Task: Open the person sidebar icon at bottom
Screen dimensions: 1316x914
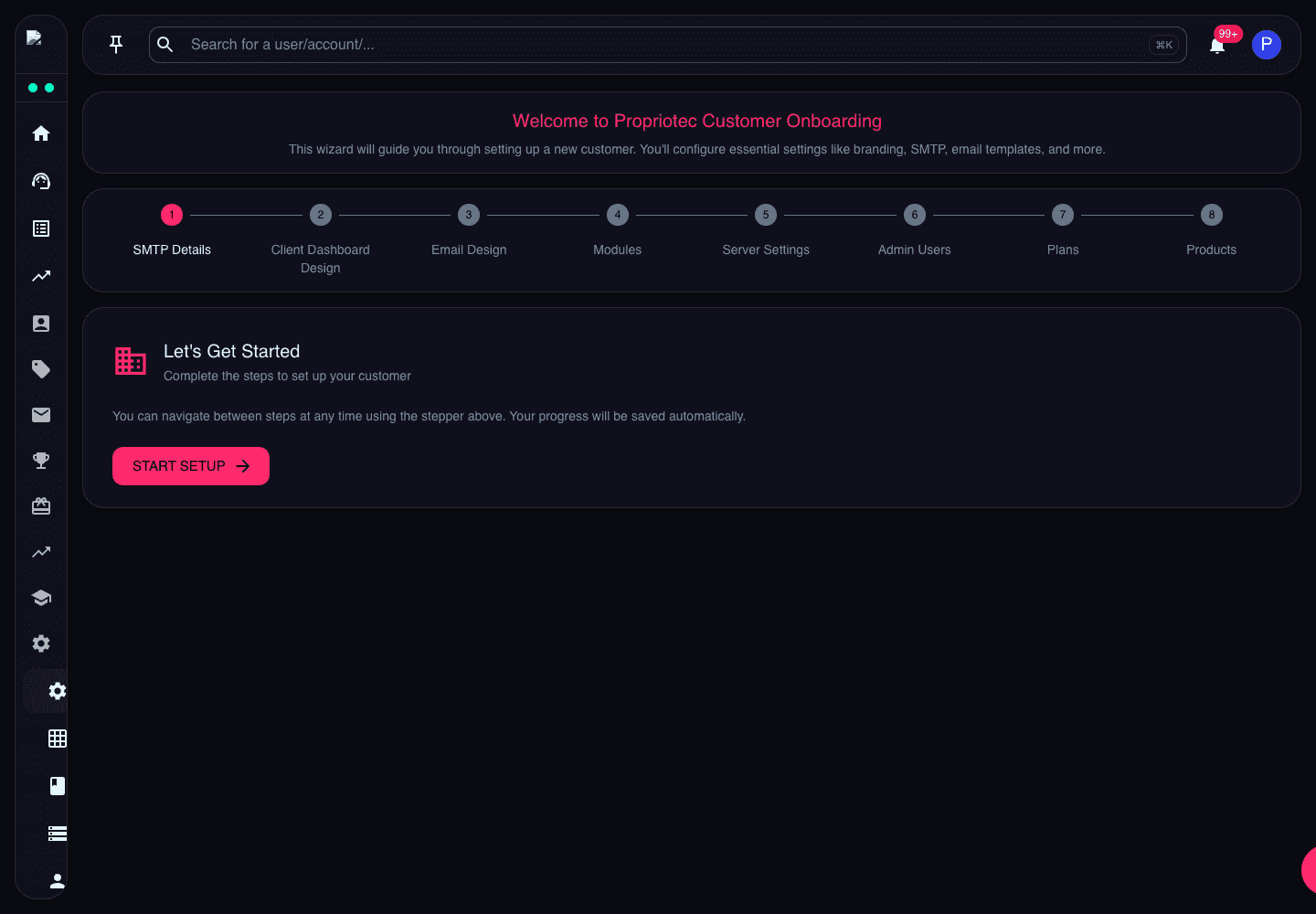Action: coord(58,881)
